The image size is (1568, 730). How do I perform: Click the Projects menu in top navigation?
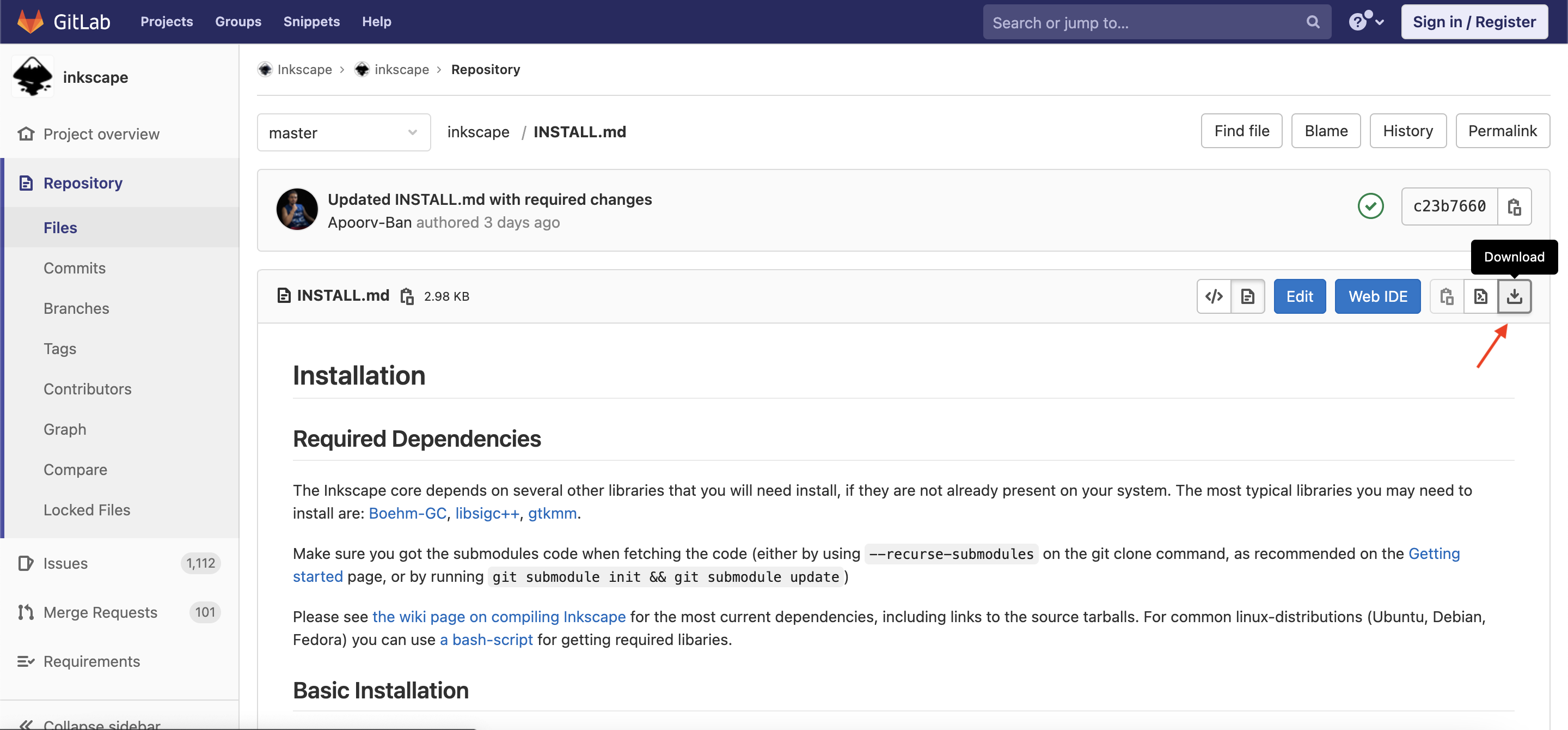(166, 21)
